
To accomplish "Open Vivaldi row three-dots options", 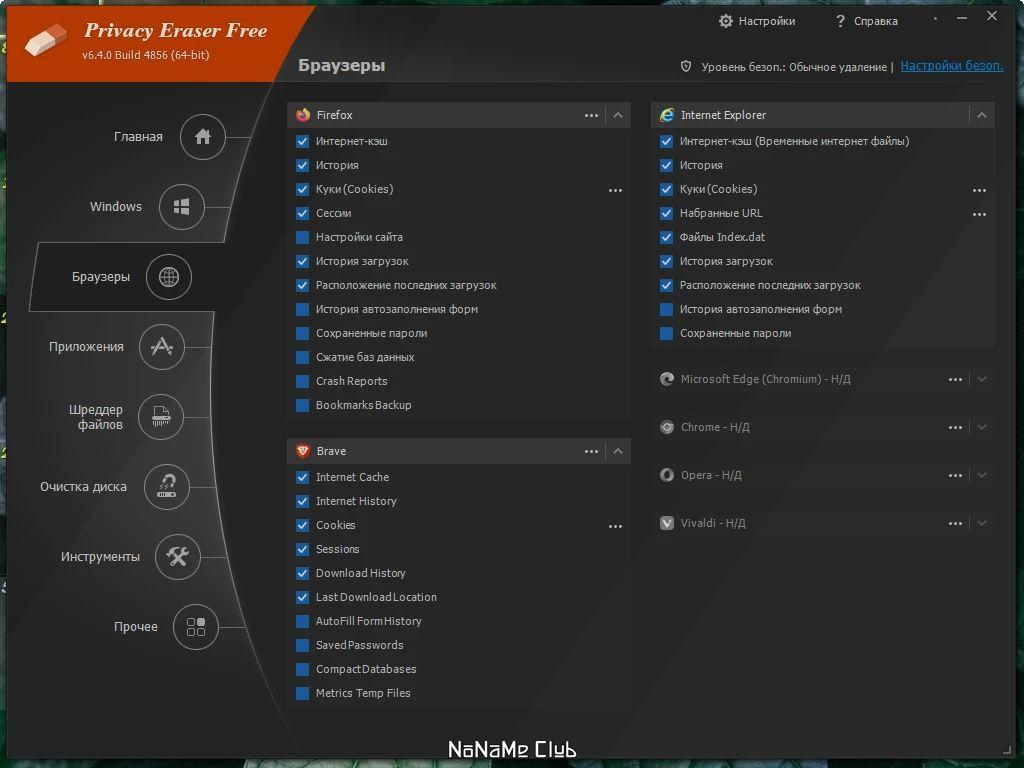I will [955, 524].
